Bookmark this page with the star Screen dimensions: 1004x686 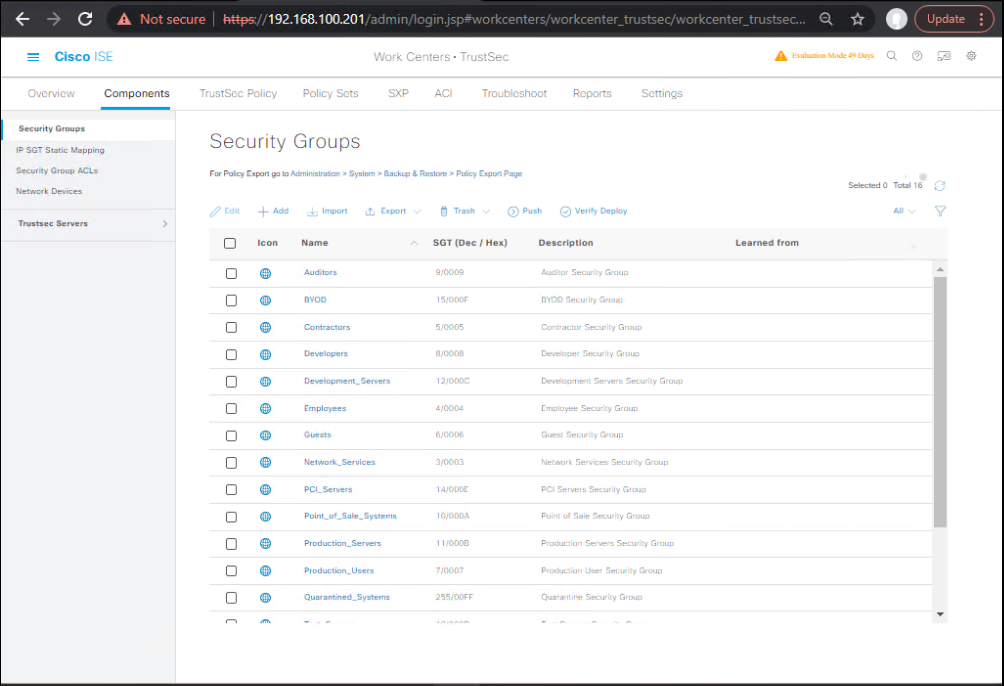tap(857, 19)
